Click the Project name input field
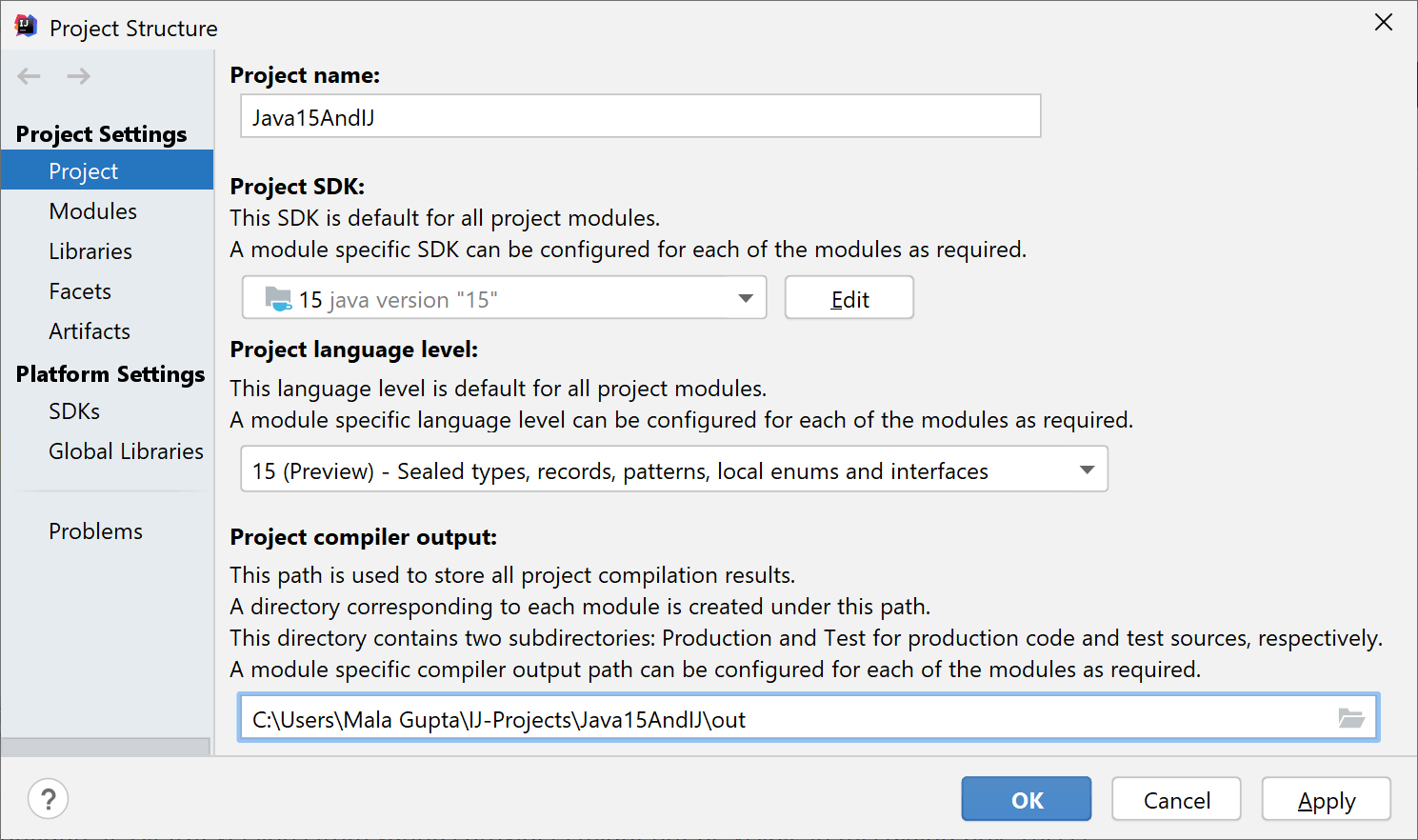1418x840 pixels. tap(640, 115)
